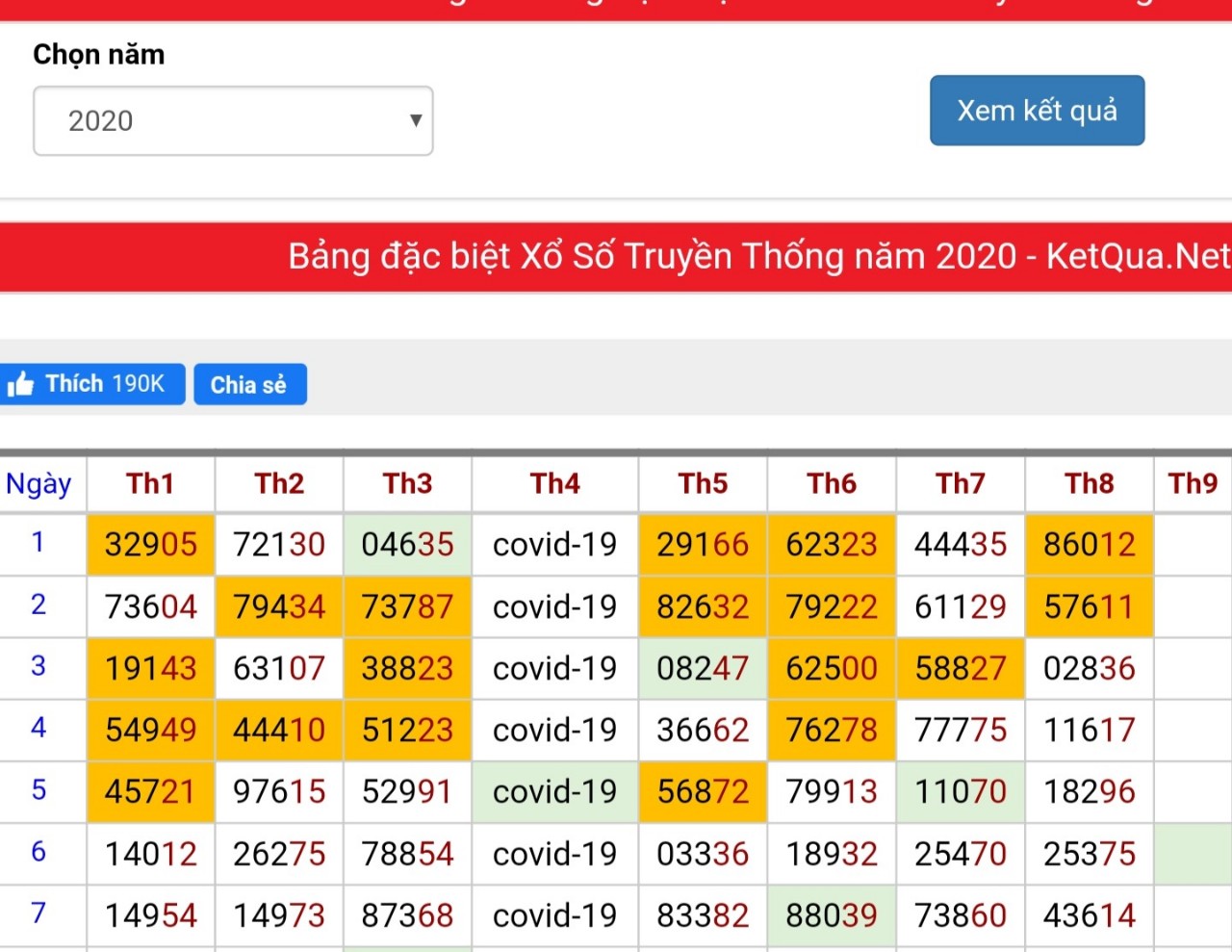Click cell 62323 in Th6
The height and width of the screenshot is (952, 1232).
[x=832, y=545]
